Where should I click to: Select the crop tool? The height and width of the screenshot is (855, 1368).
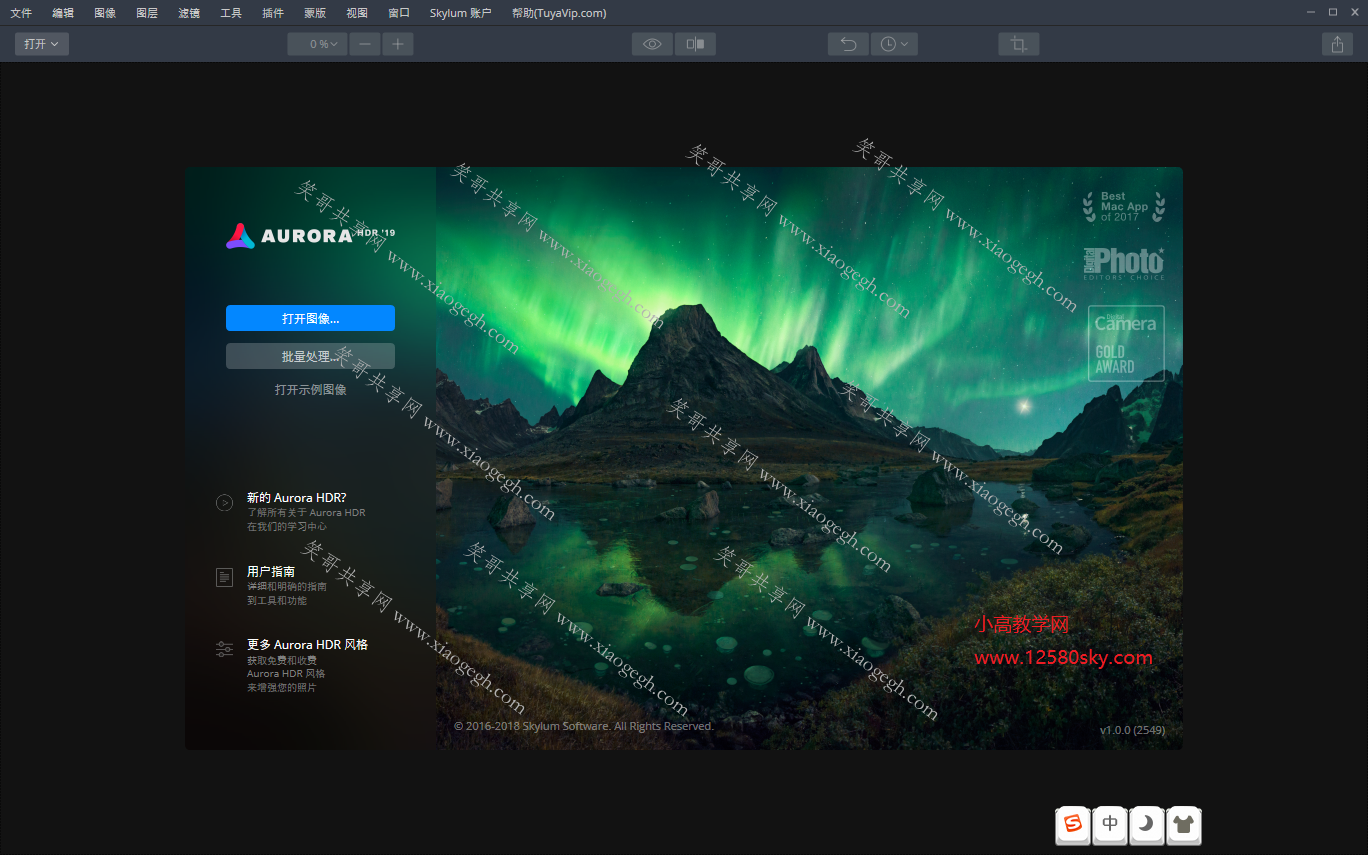click(1019, 44)
